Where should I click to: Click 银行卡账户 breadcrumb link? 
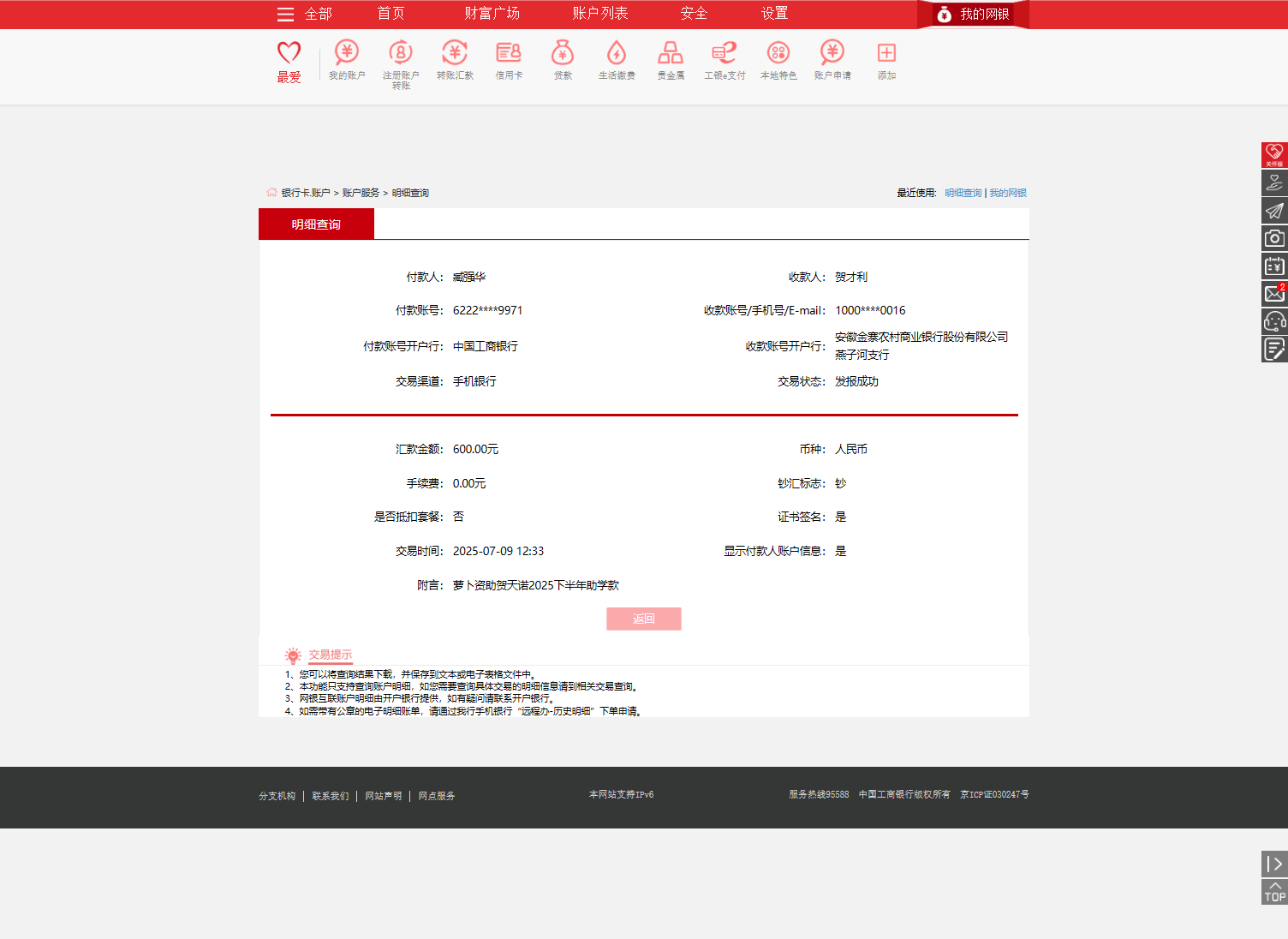(x=306, y=193)
